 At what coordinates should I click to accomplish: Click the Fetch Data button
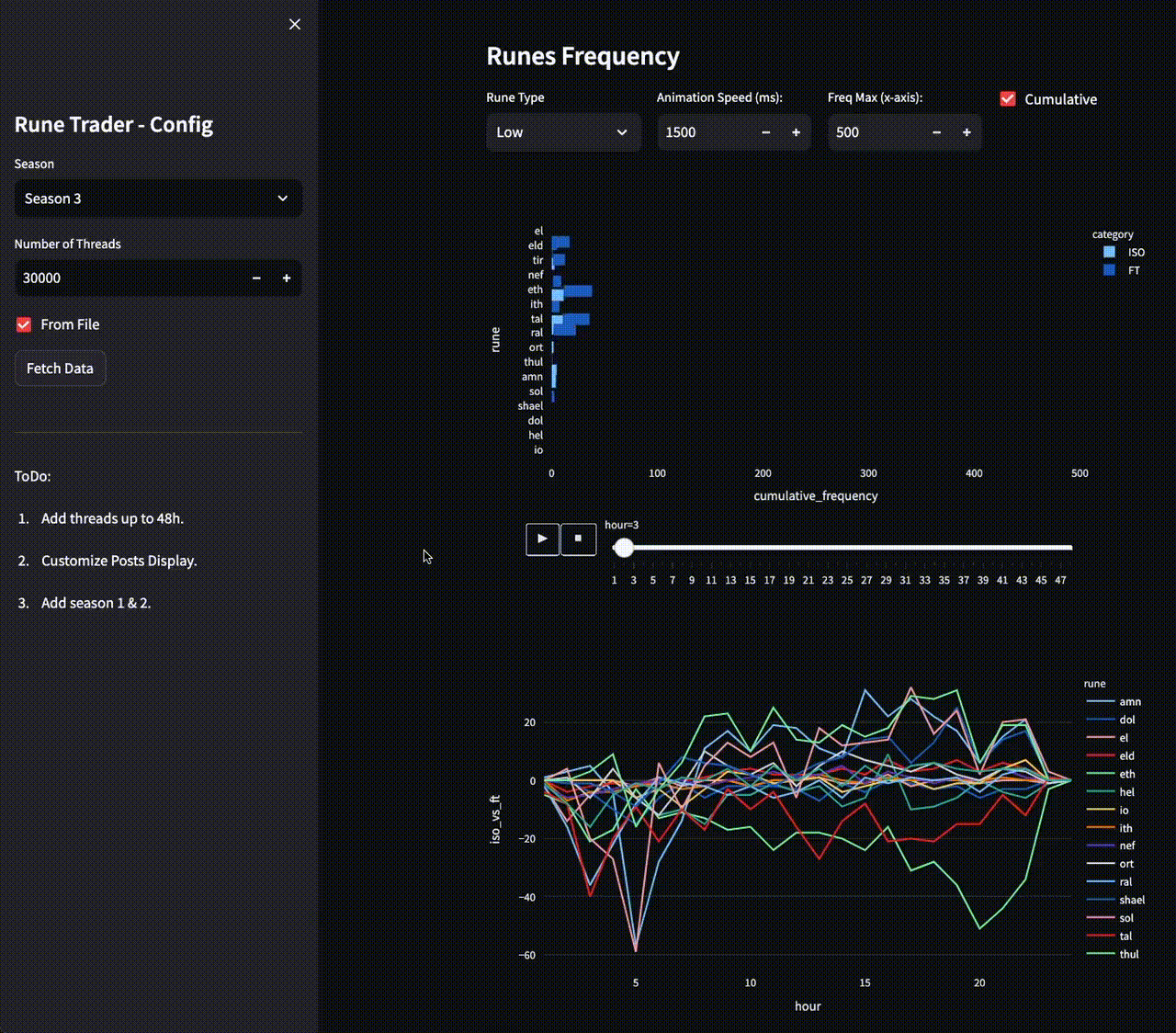coord(60,369)
